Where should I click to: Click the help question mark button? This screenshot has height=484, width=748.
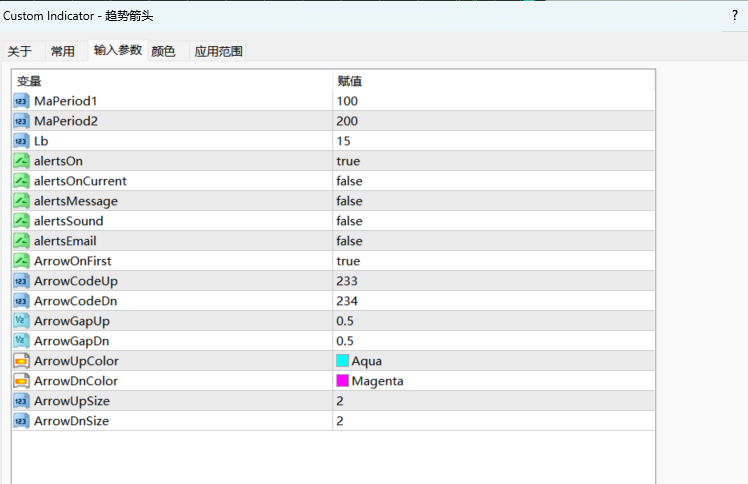735,16
